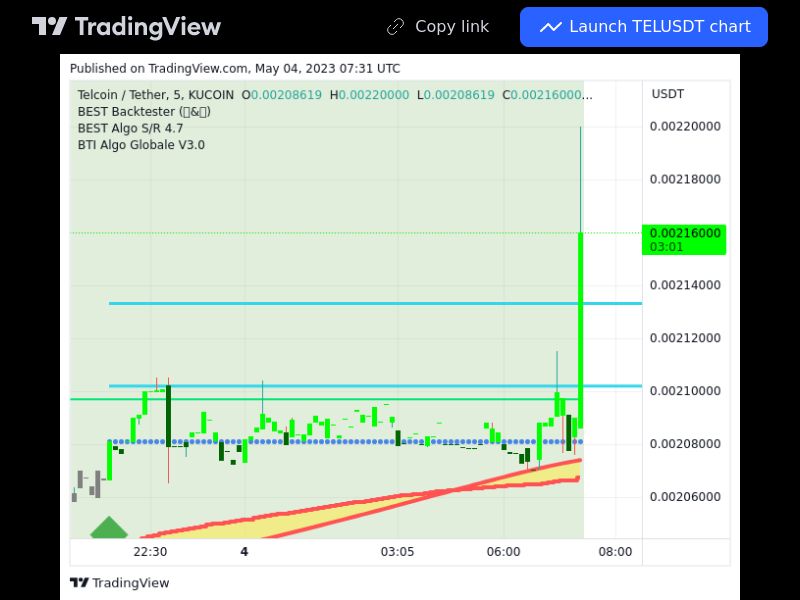Click the 0.00210000 price axis label

(x=685, y=391)
